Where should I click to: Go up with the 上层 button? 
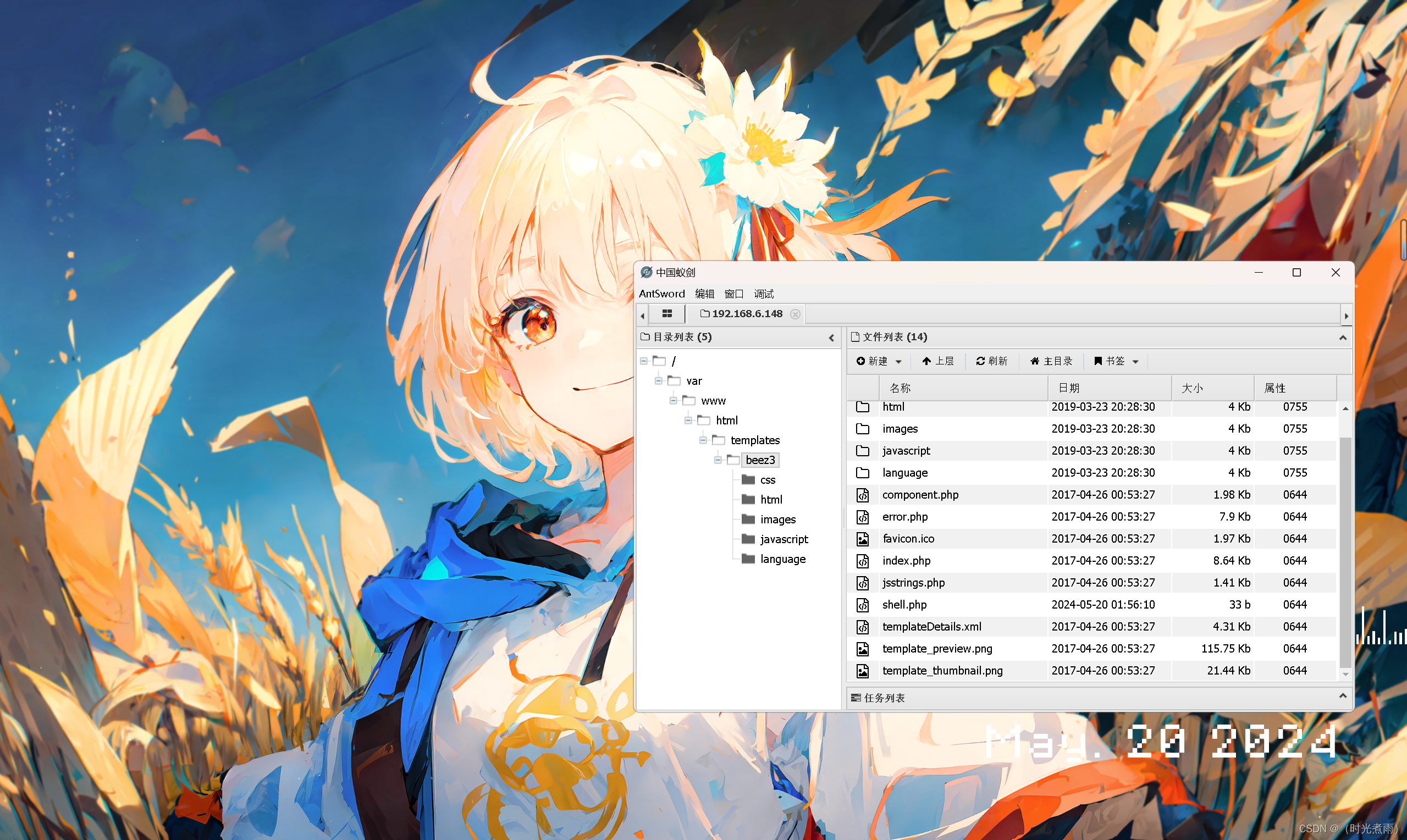[x=938, y=361]
